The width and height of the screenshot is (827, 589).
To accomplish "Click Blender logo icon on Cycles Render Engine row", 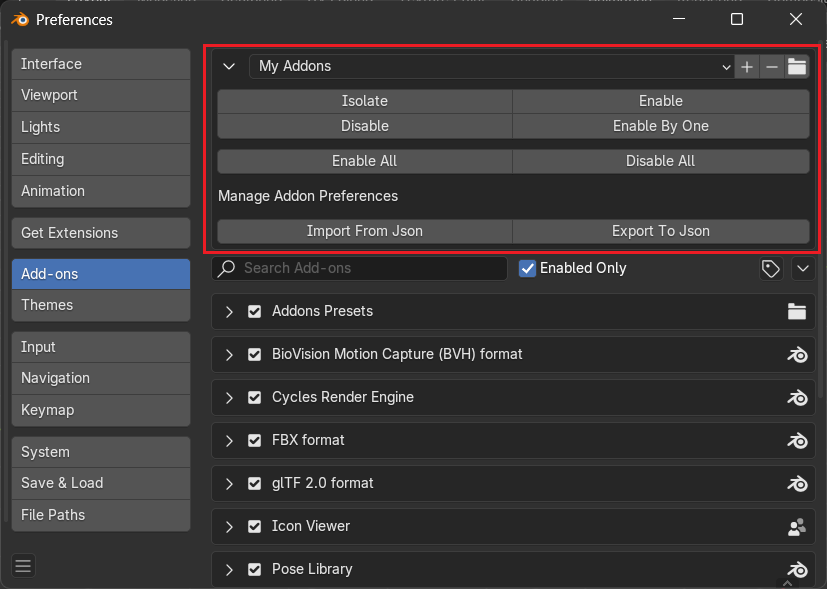I will [797, 397].
